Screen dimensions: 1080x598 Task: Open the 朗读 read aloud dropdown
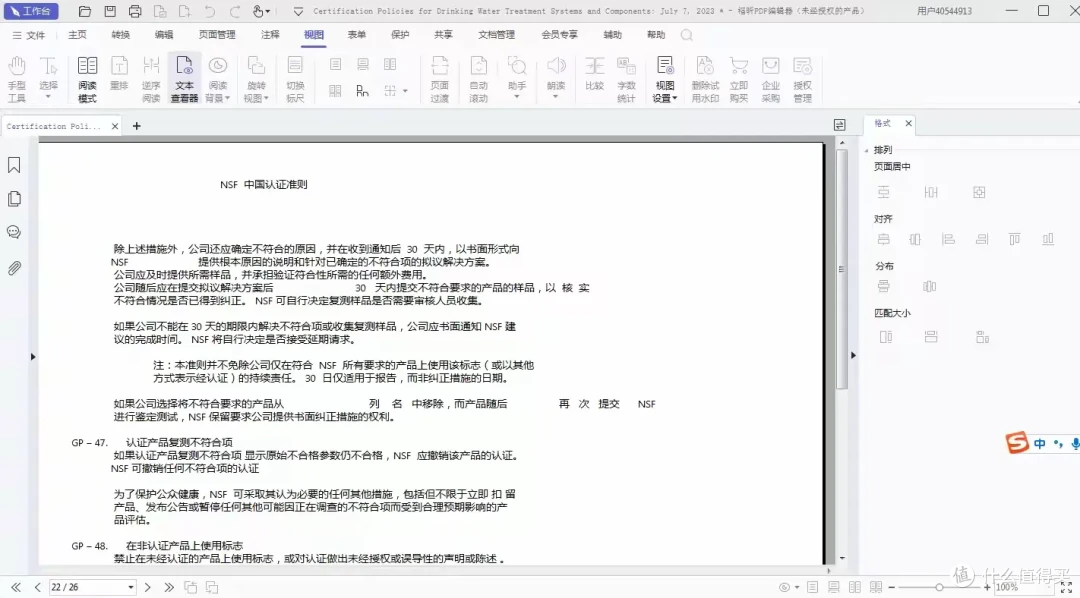(555, 97)
